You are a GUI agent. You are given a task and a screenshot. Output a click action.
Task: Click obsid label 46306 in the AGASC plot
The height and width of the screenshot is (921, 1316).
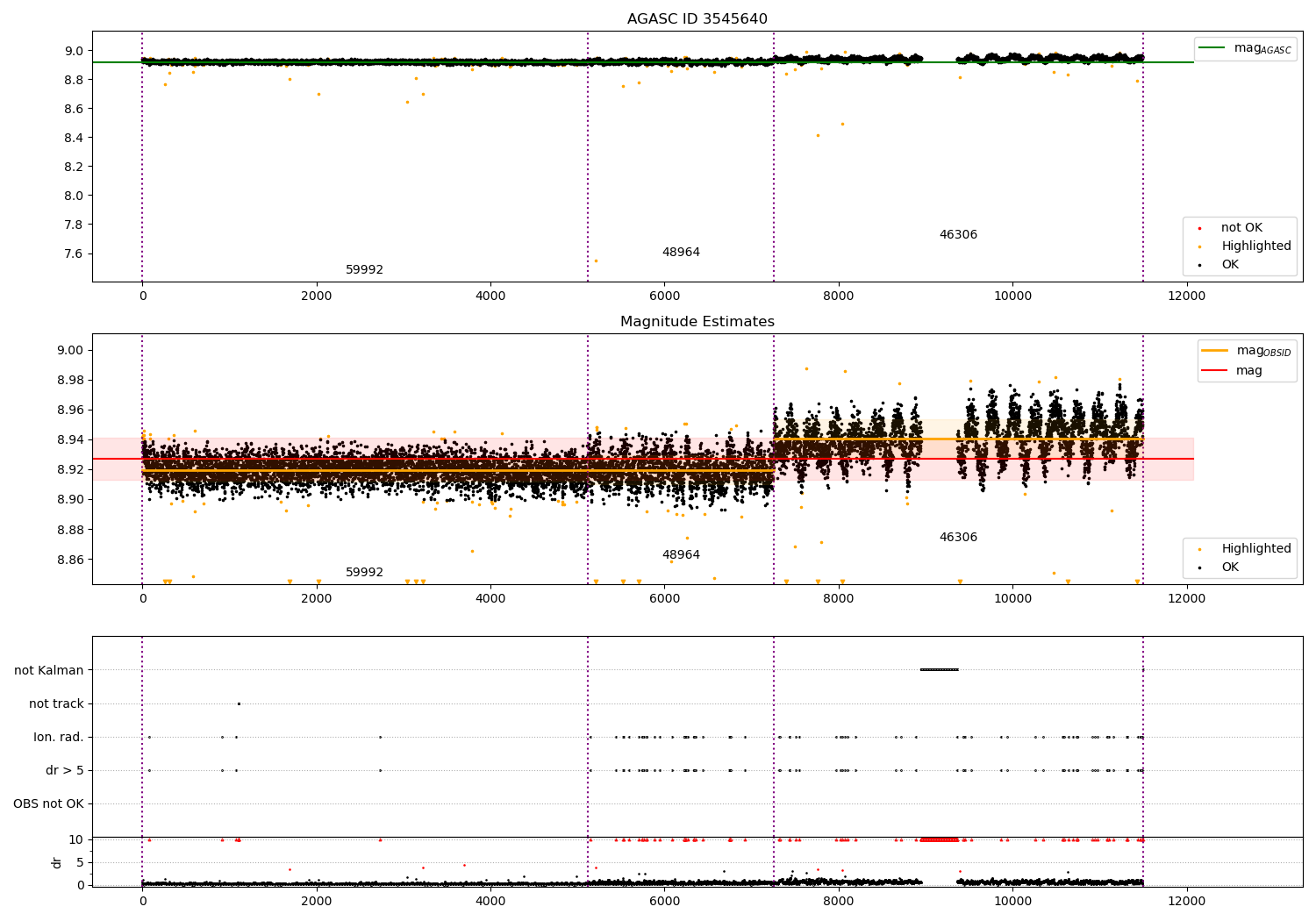pyautogui.click(x=958, y=235)
